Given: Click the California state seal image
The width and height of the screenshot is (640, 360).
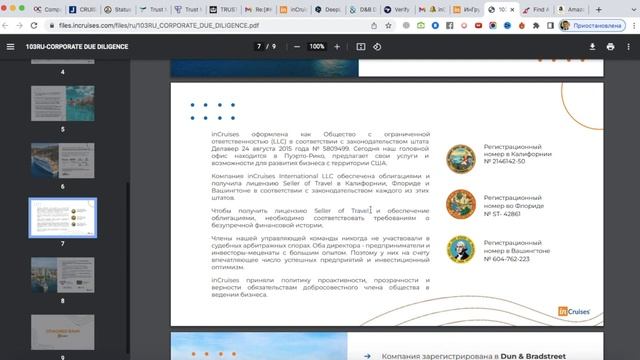Looking at the screenshot, I should click(461, 159).
